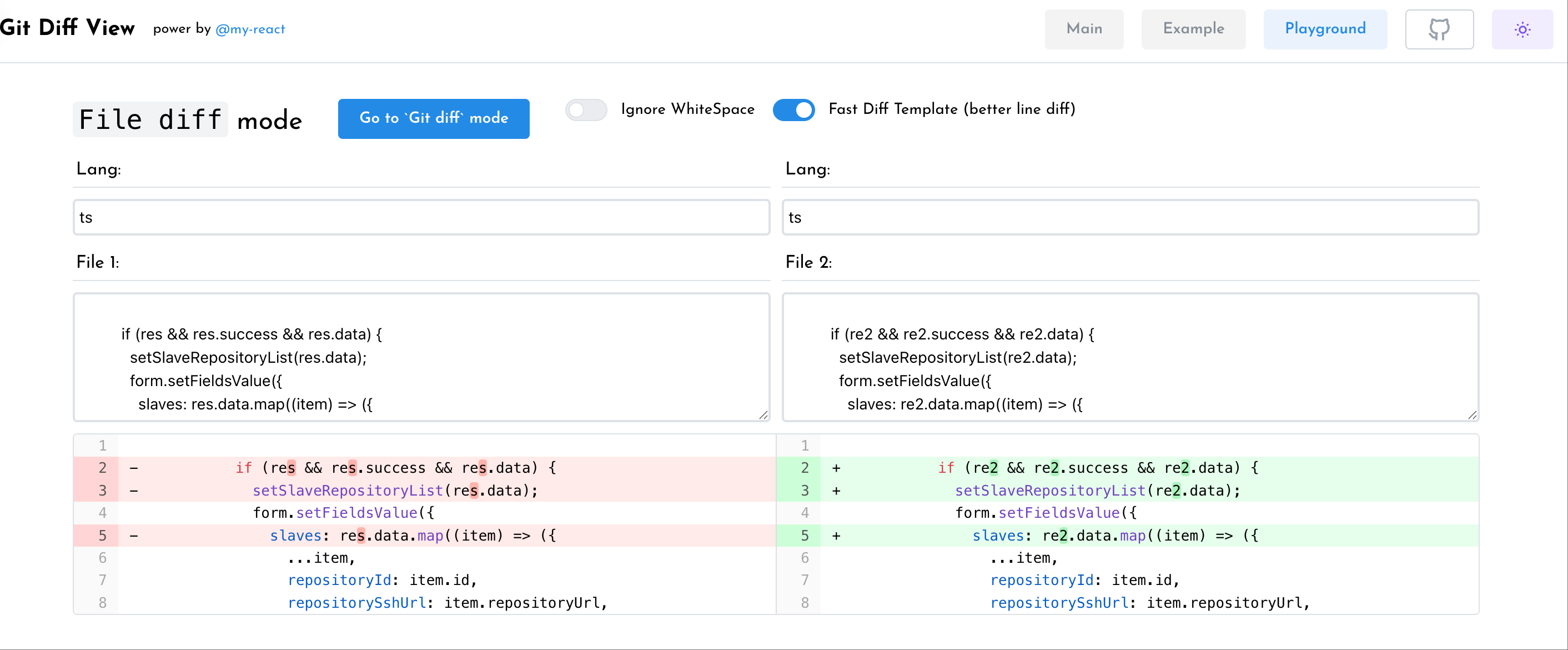Viewport: 1568px width, 650px height.
Task: Click deleted line 2 in left diff
Action: click(x=396, y=468)
